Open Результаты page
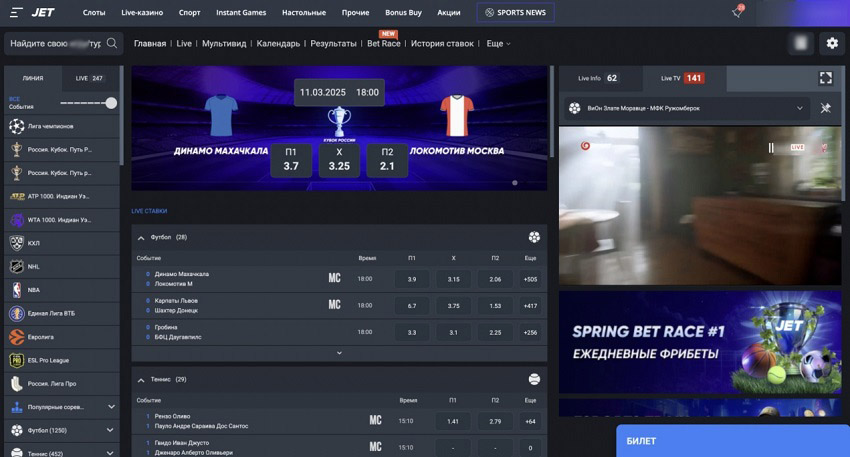The width and height of the screenshot is (850, 457). click(333, 43)
